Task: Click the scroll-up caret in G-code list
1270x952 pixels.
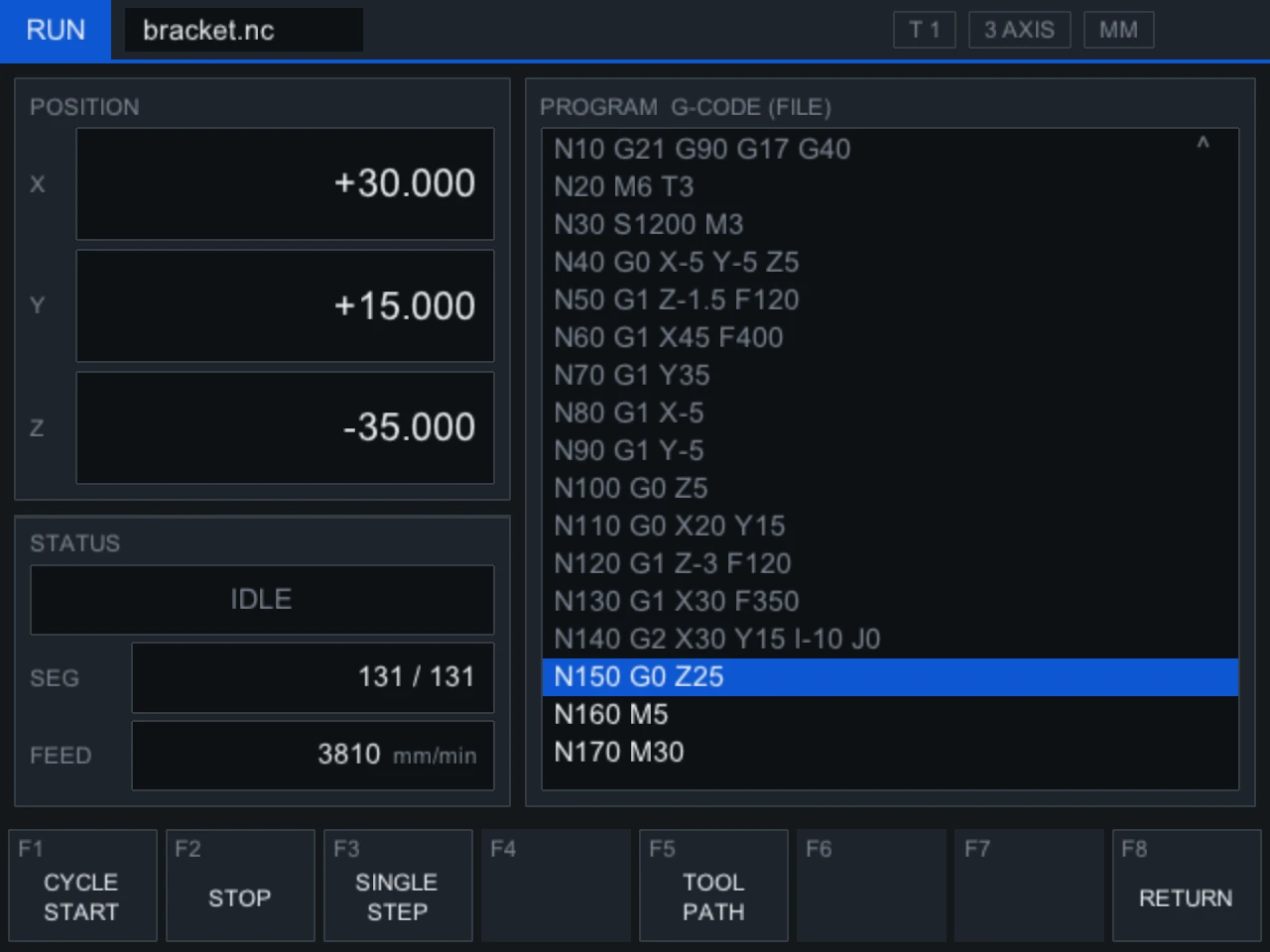Action: (1203, 145)
